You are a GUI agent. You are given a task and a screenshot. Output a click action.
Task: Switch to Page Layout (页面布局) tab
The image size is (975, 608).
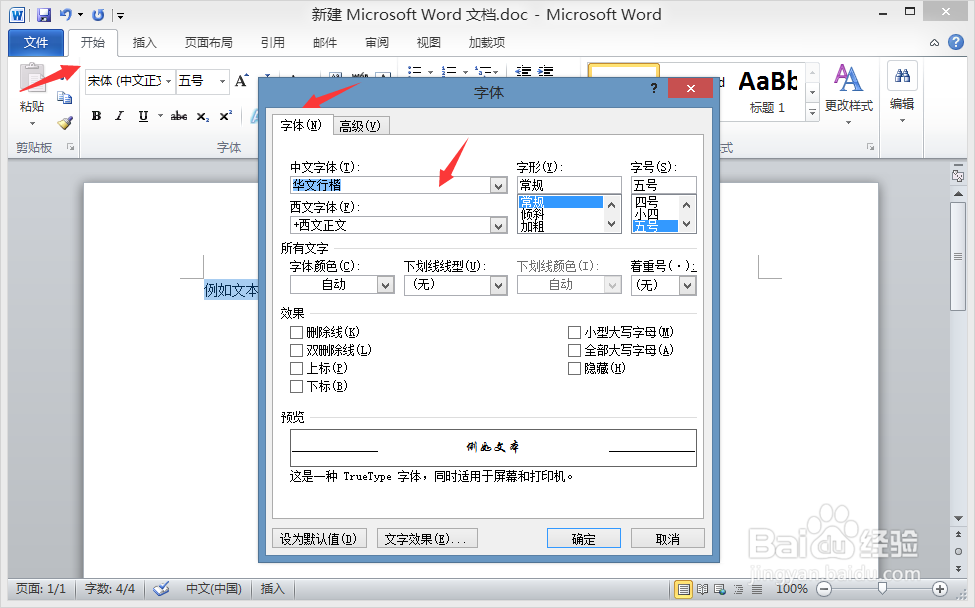tap(208, 42)
